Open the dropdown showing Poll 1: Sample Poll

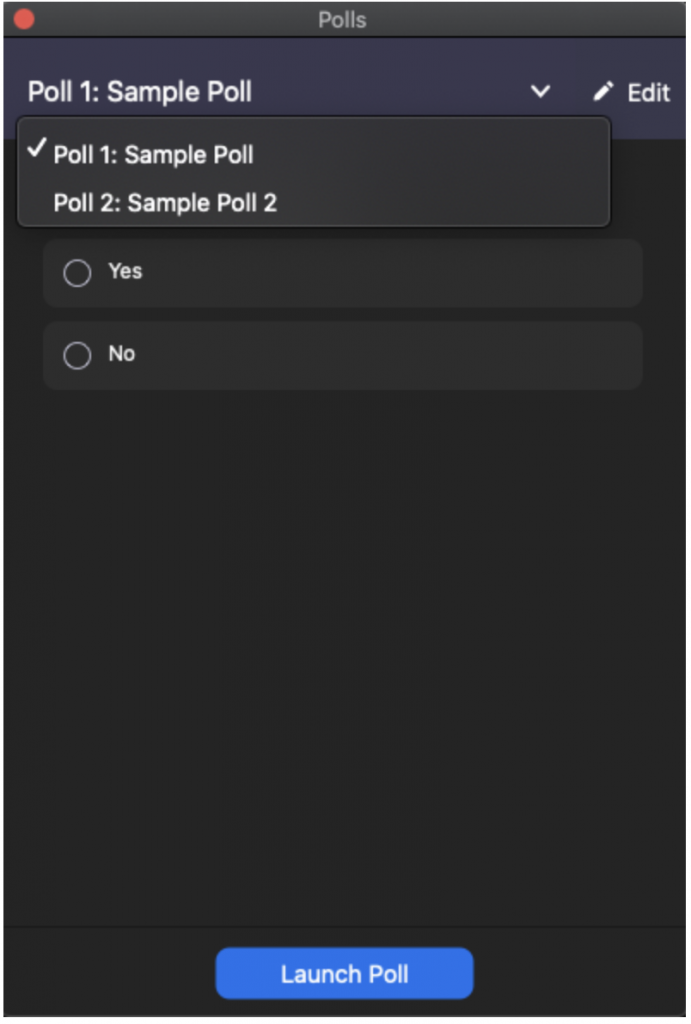click(x=540, y=93)
